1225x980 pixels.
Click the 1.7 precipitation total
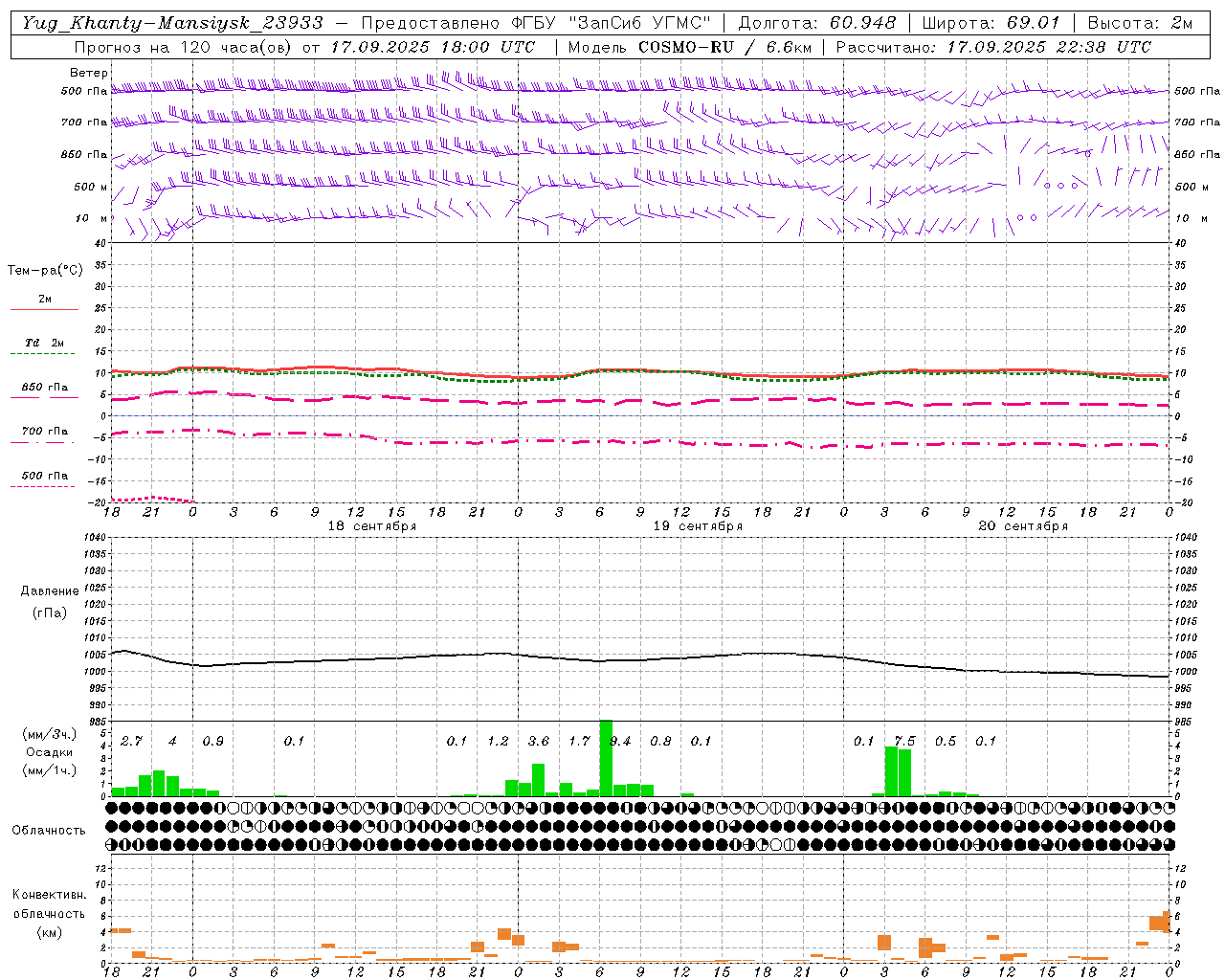[x=579, y=741]
